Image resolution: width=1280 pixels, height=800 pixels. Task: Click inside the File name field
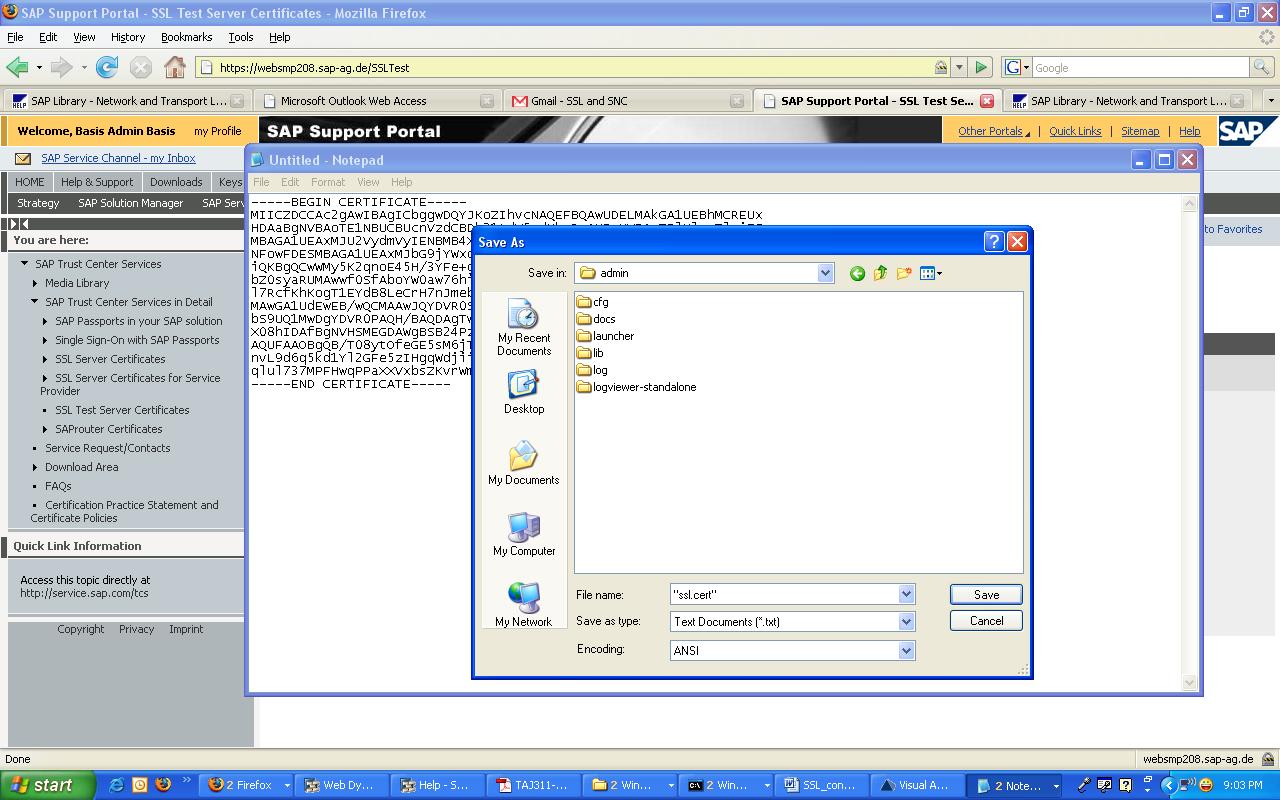tap(780, 594)
